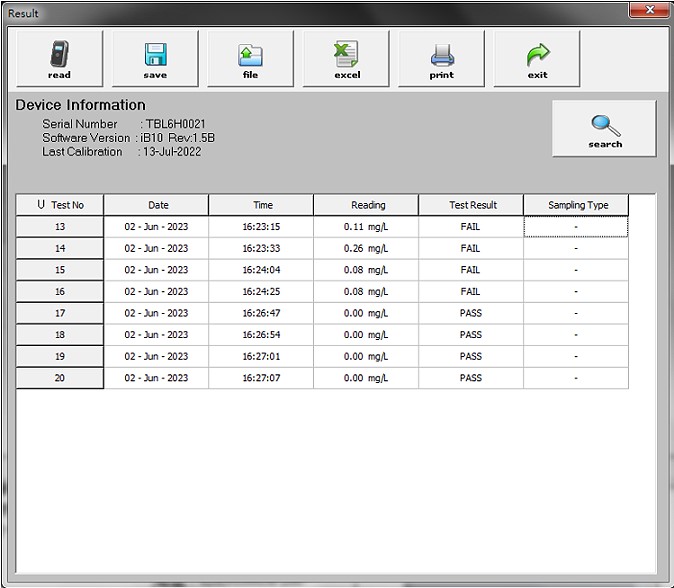This screenshot has width=674, height=588.
Task: Click the 0.11 mg/L reading cell
Action: coord(366,227)
